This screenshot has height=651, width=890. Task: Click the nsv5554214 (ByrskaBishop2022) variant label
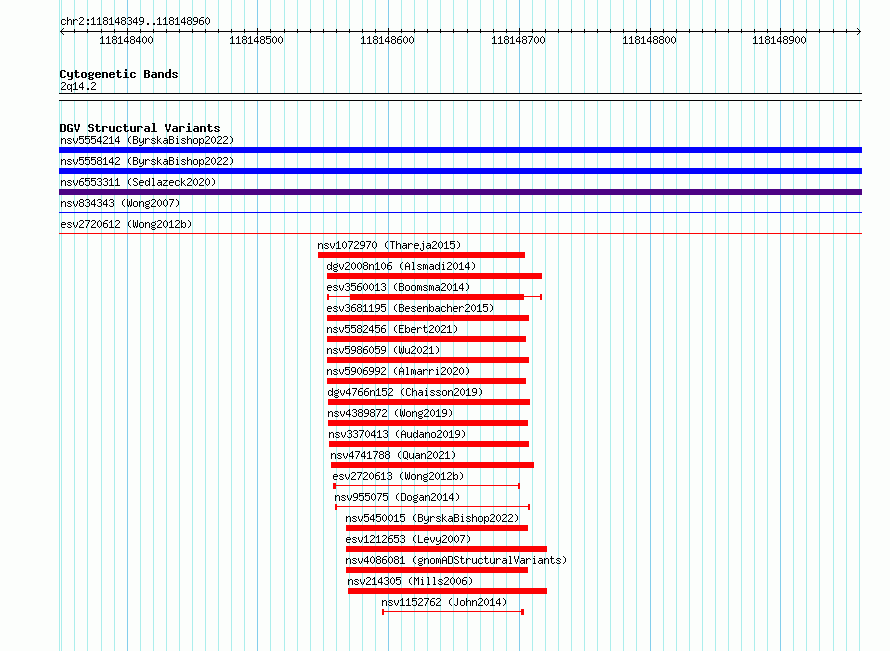147,140
